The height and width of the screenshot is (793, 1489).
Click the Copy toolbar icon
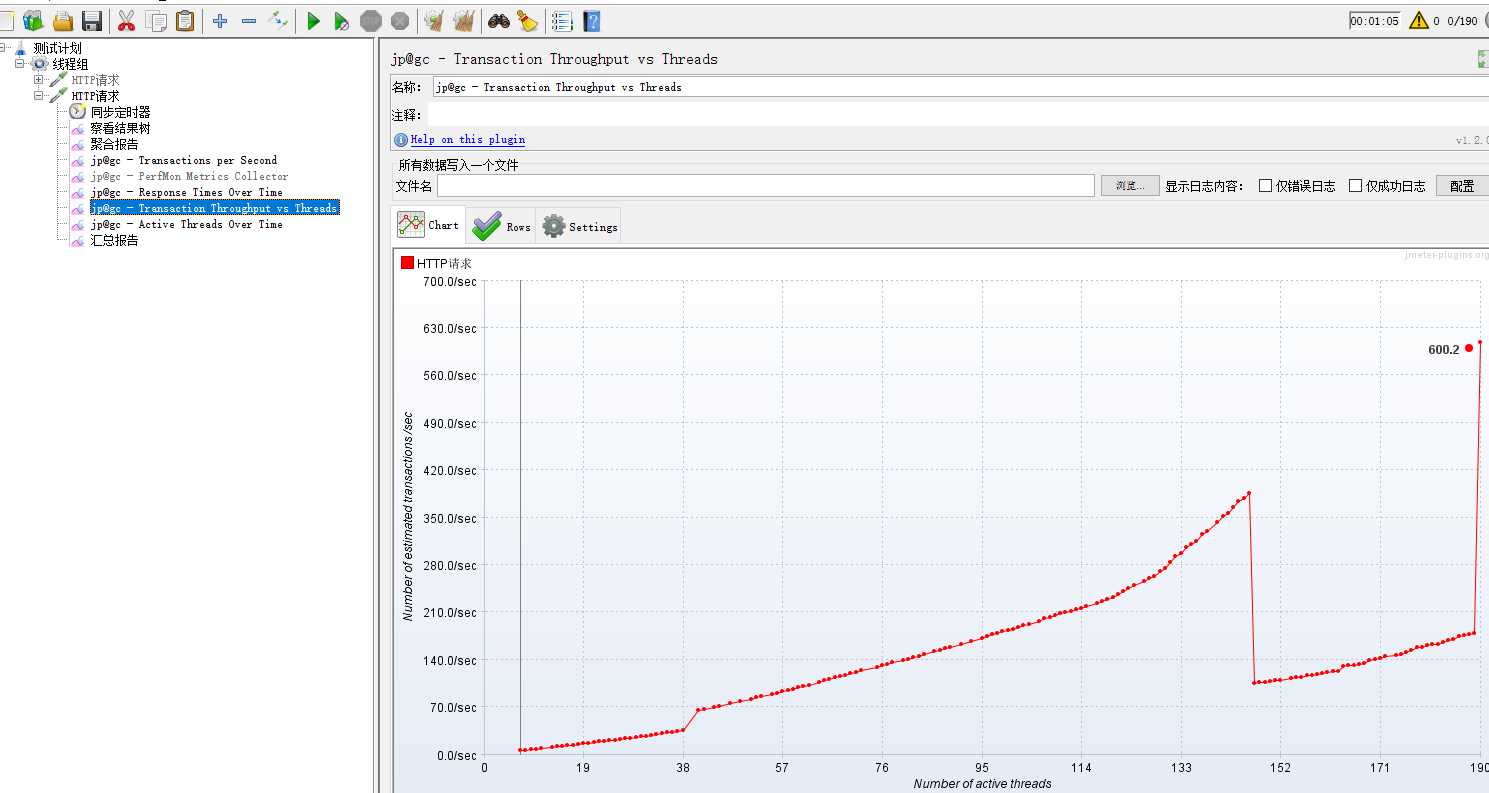(156, 20)
